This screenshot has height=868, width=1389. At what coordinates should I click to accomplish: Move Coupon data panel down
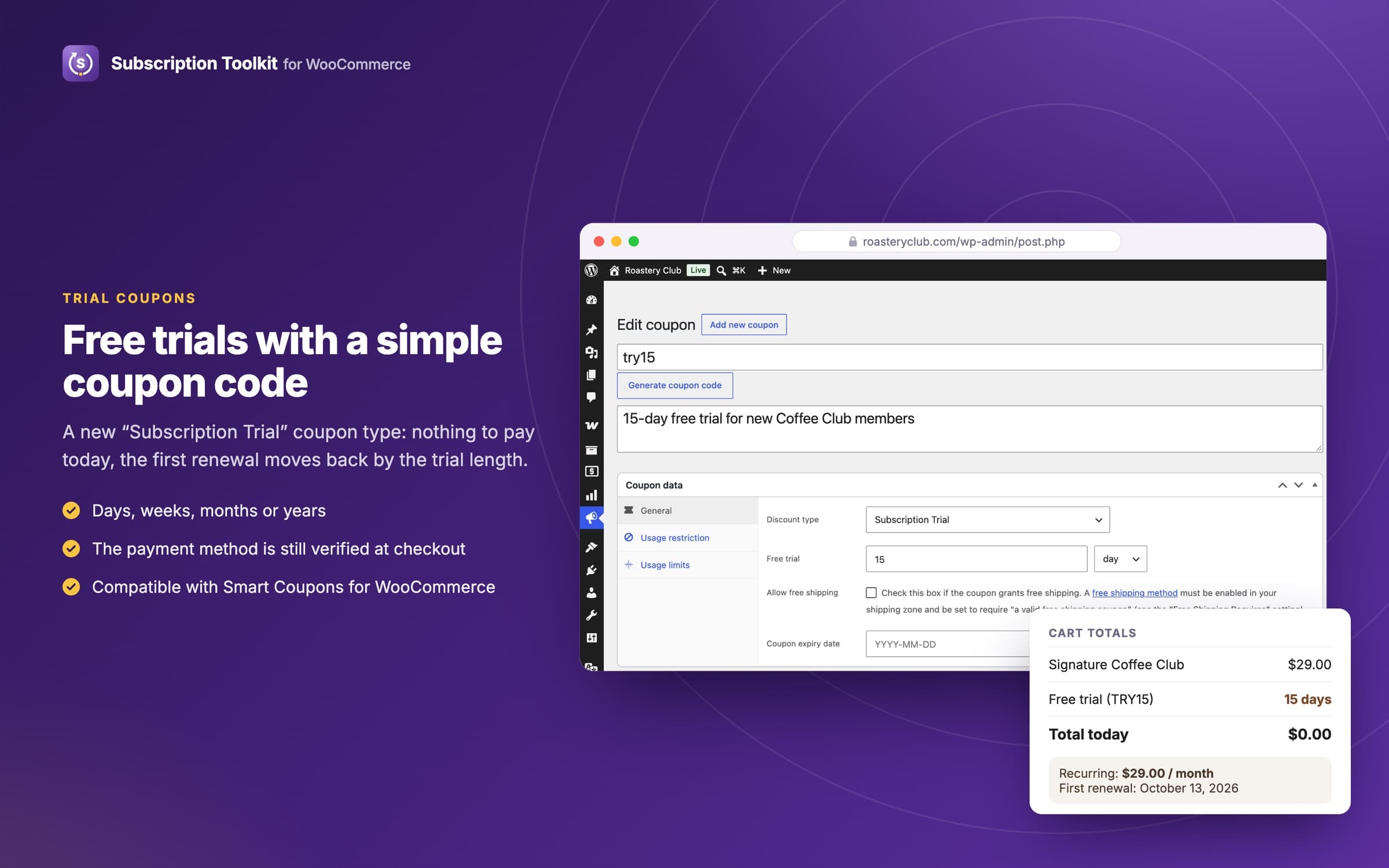1299,485
